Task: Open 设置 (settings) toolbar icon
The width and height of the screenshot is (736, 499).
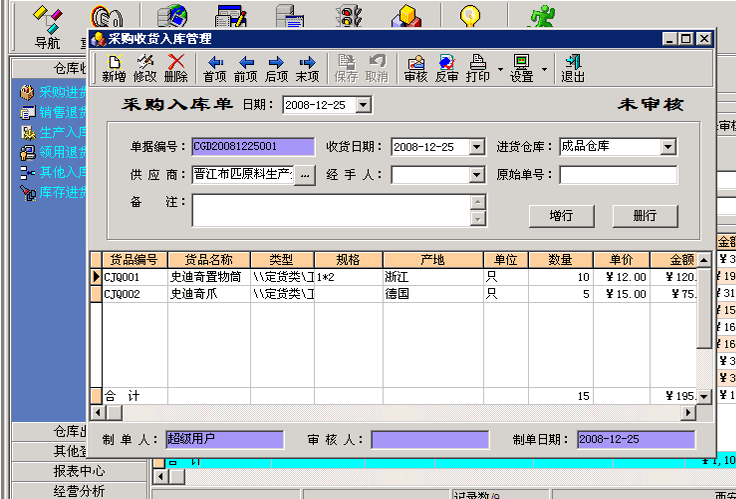Action: pyautogui.click(x=522, y=69)
